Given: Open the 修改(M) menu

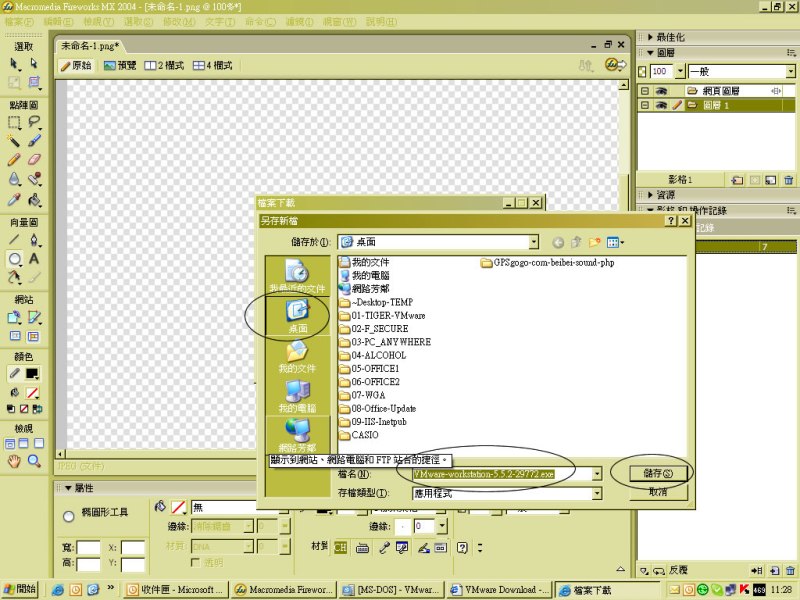Looking at the screenshot, I should (x=179, y=22).
